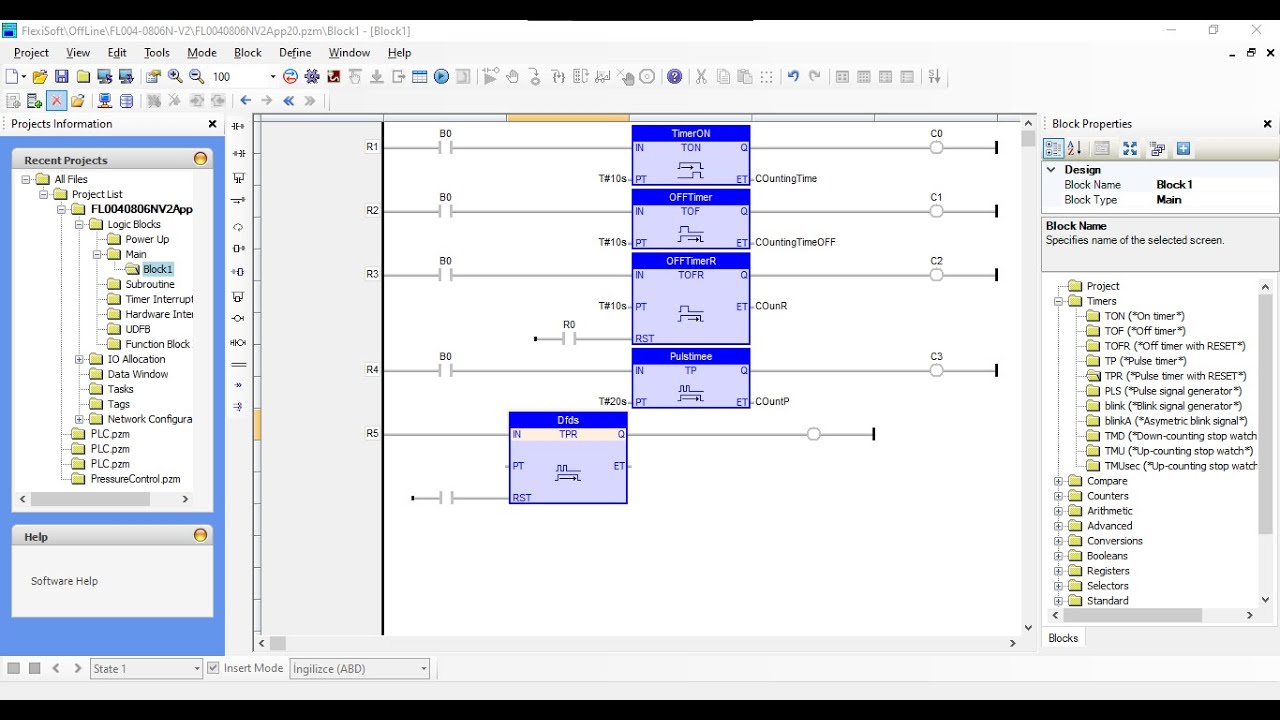Image resolution: width=1280 pixels, height=720 pixels.
Task: Collapse the Design section in Block Properties
Action: point(1051,170)
